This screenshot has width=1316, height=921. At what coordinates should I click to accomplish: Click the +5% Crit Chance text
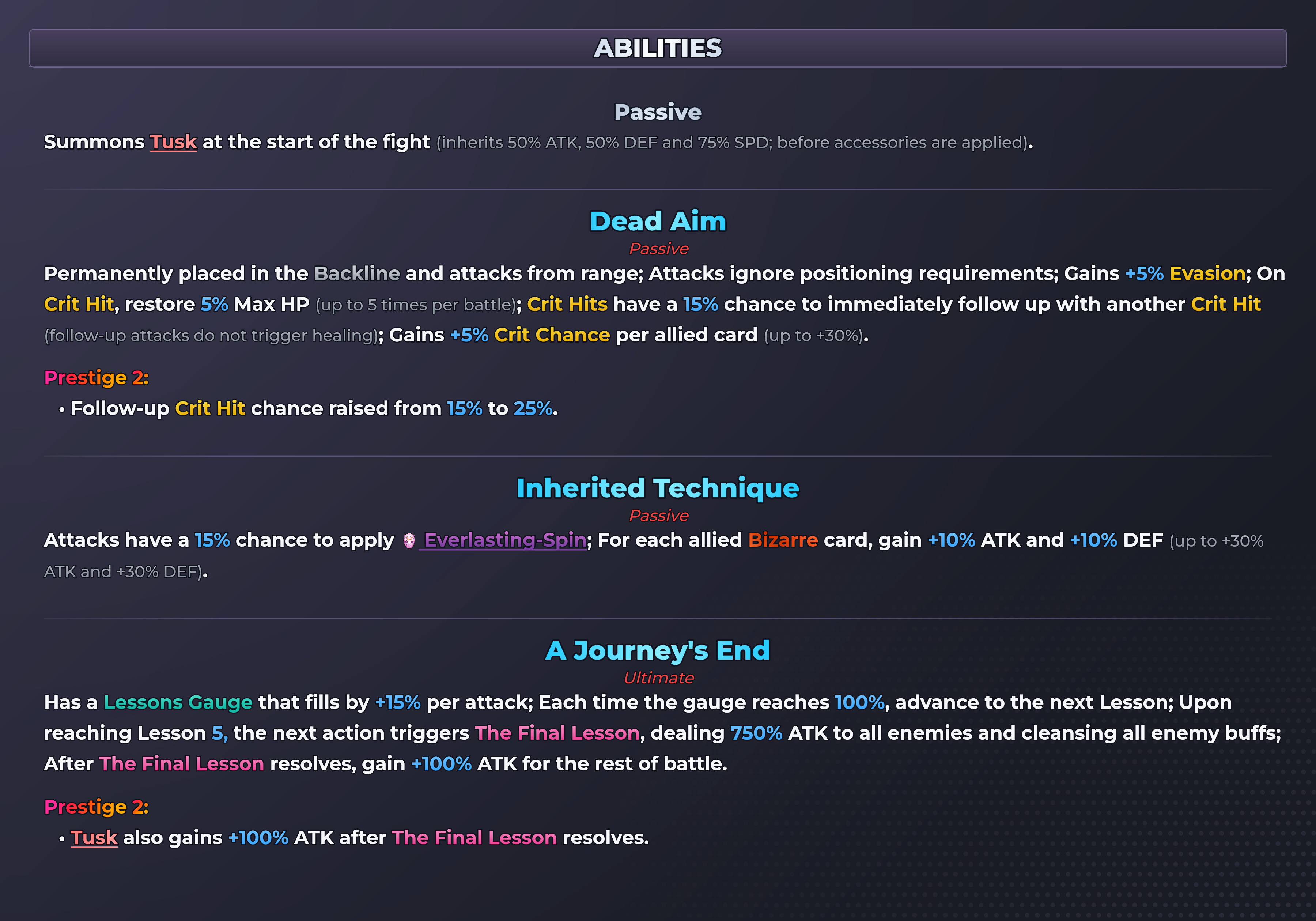[x=530, y=335]
